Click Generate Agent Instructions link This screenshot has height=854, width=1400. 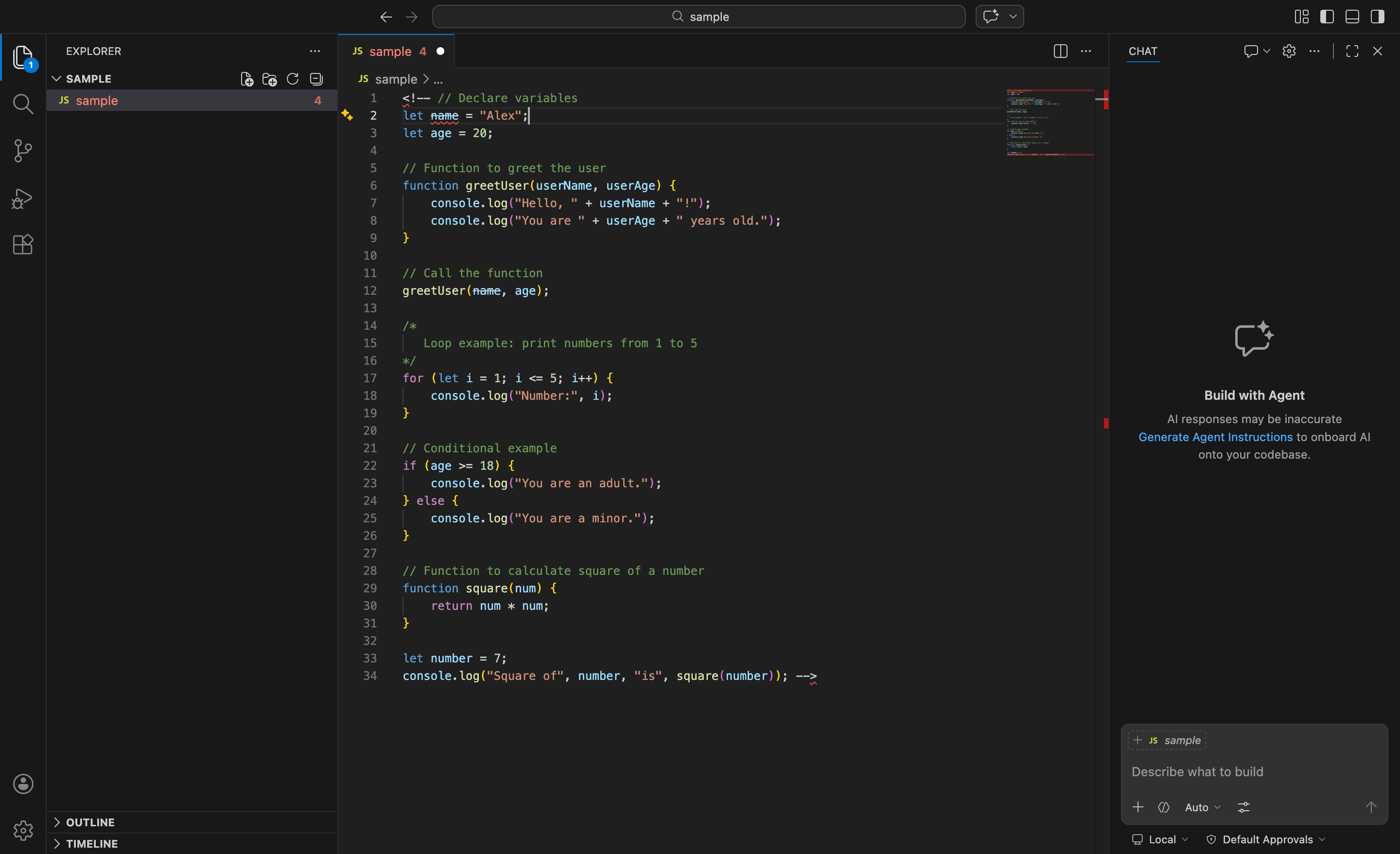(1215, 437)
